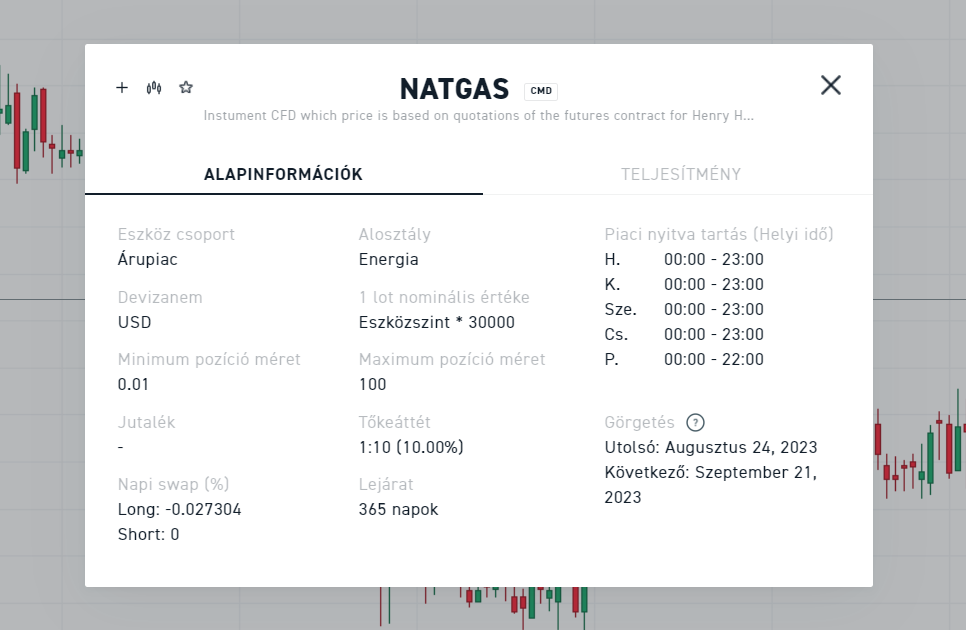Click the leverage value 1:10 (10.00%)
The width and height of the screenshot is (966, 630).
click(411, 447)
